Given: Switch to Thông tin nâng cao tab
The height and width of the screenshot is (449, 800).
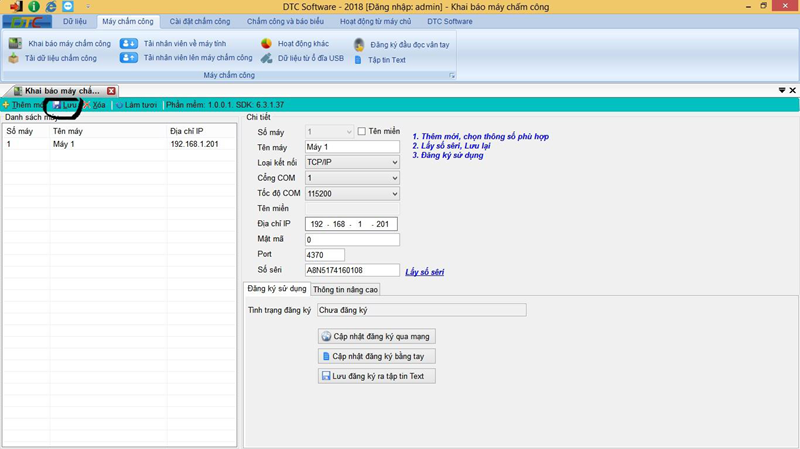Looking at the screenshot, I should pos(345,290).
